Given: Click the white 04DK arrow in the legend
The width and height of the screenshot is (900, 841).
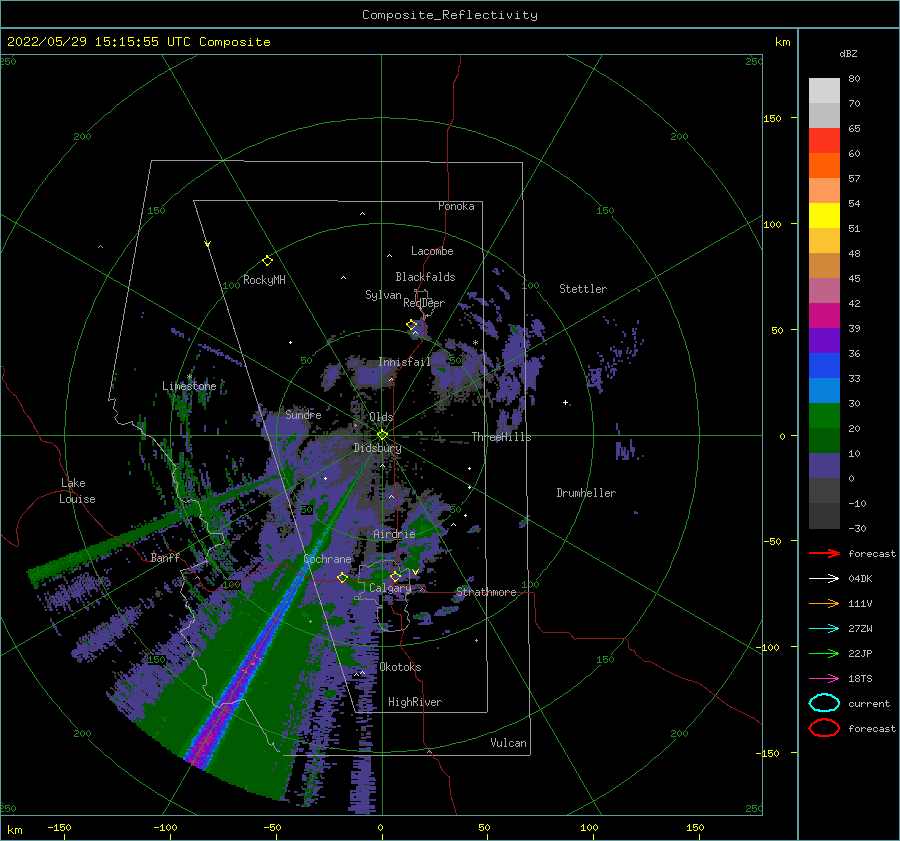Looking at the screenshot, I should pyautogui.click(x=824, y=579).
